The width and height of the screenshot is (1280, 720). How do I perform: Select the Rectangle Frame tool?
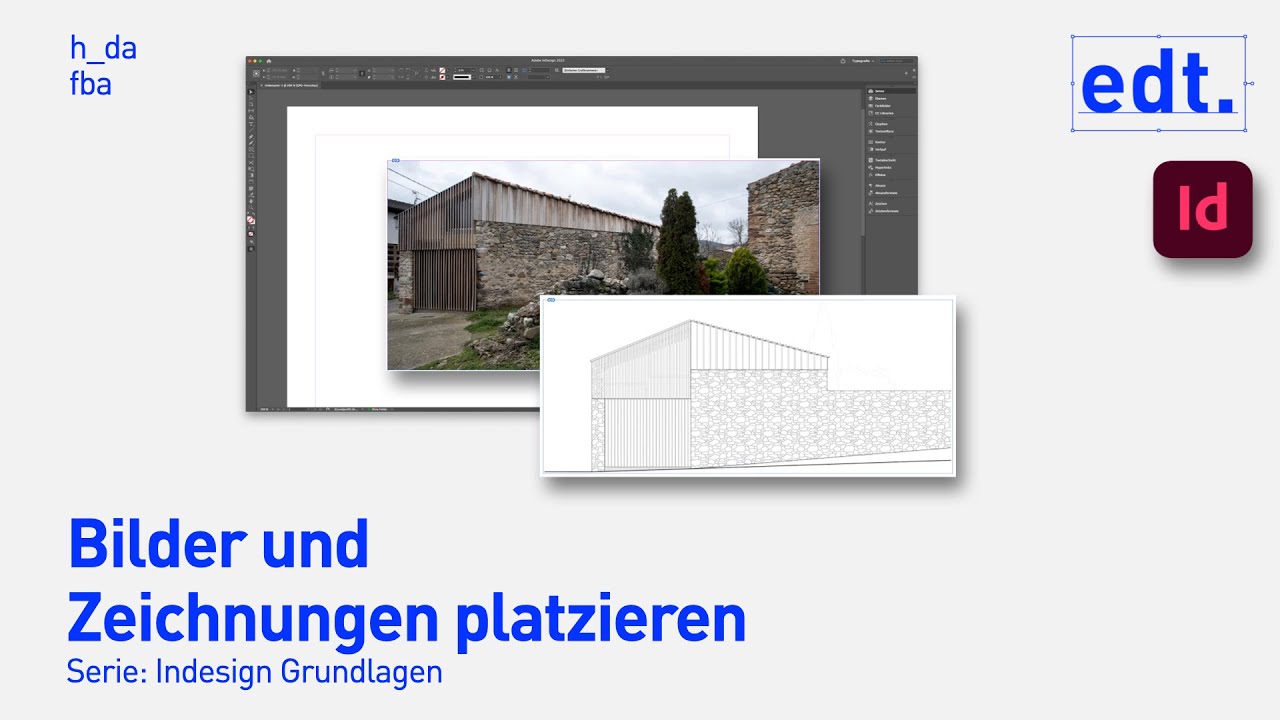click(251, 150)
